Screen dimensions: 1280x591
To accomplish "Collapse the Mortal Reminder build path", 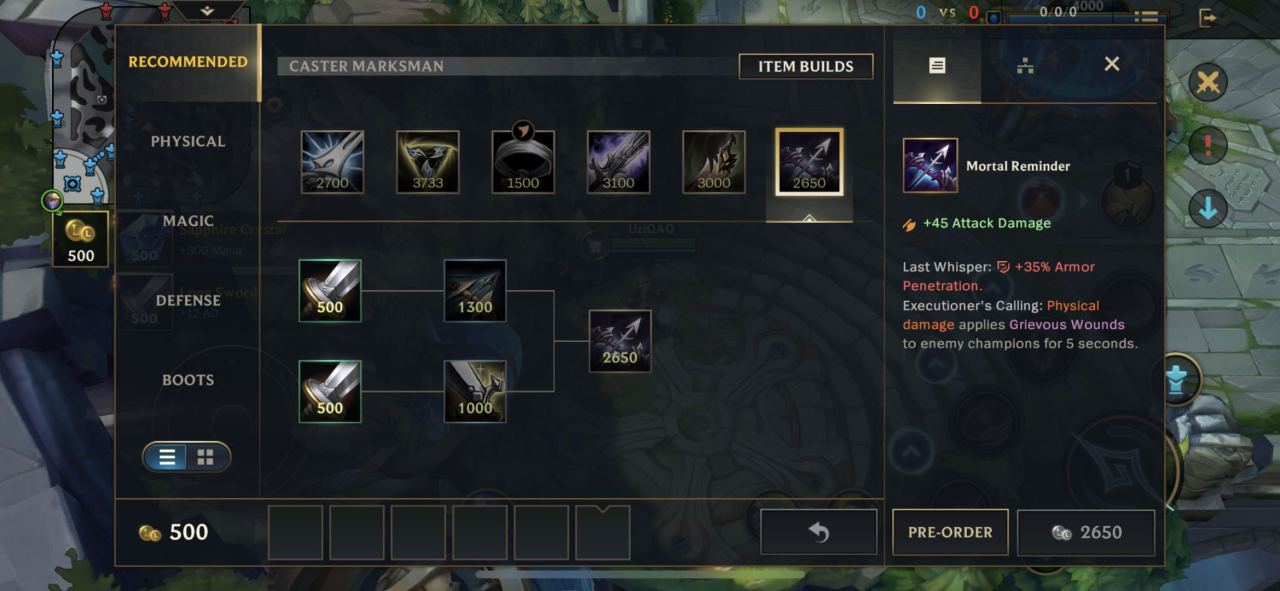I will click(x=809, y=217).
